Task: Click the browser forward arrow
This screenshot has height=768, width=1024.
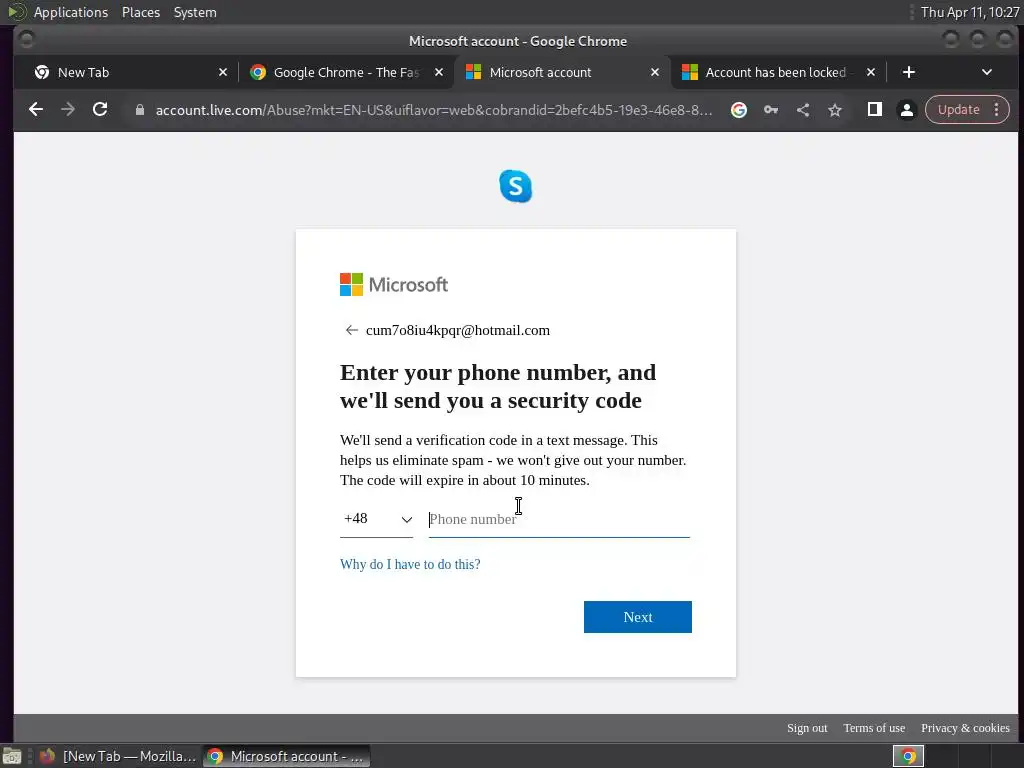Action: pyautogui.click(x=68, y=110)
